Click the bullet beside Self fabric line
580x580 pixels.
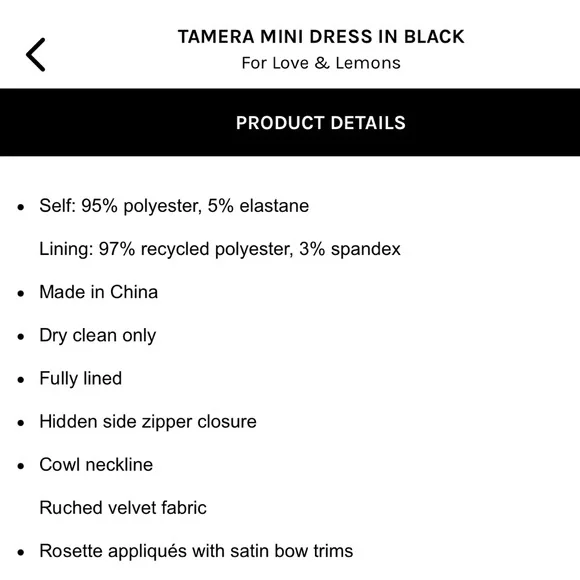(x=21, y=207)
